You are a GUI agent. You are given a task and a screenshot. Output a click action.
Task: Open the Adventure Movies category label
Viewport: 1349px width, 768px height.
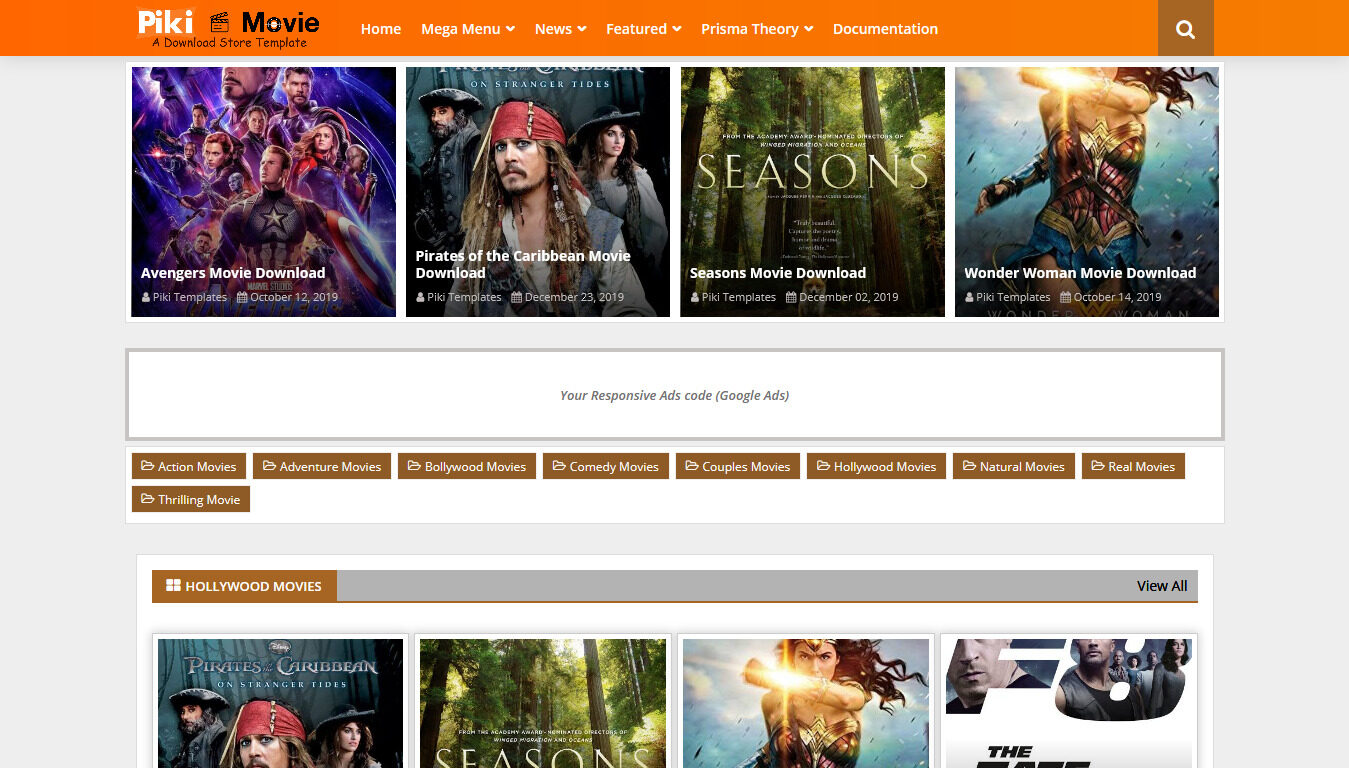click(323, 466)
